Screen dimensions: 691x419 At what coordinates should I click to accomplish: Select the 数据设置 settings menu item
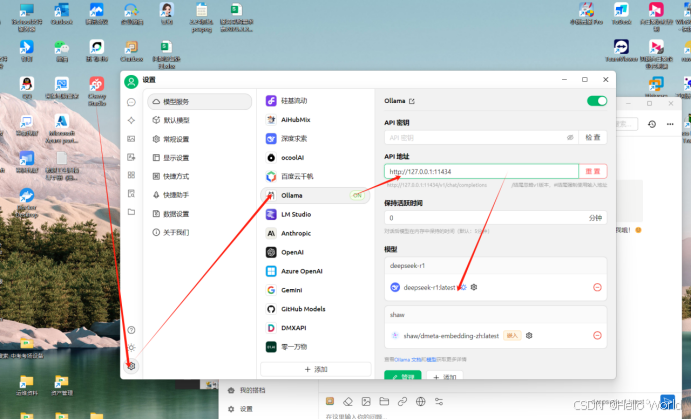pyautogui.click(x=200, y=214)
